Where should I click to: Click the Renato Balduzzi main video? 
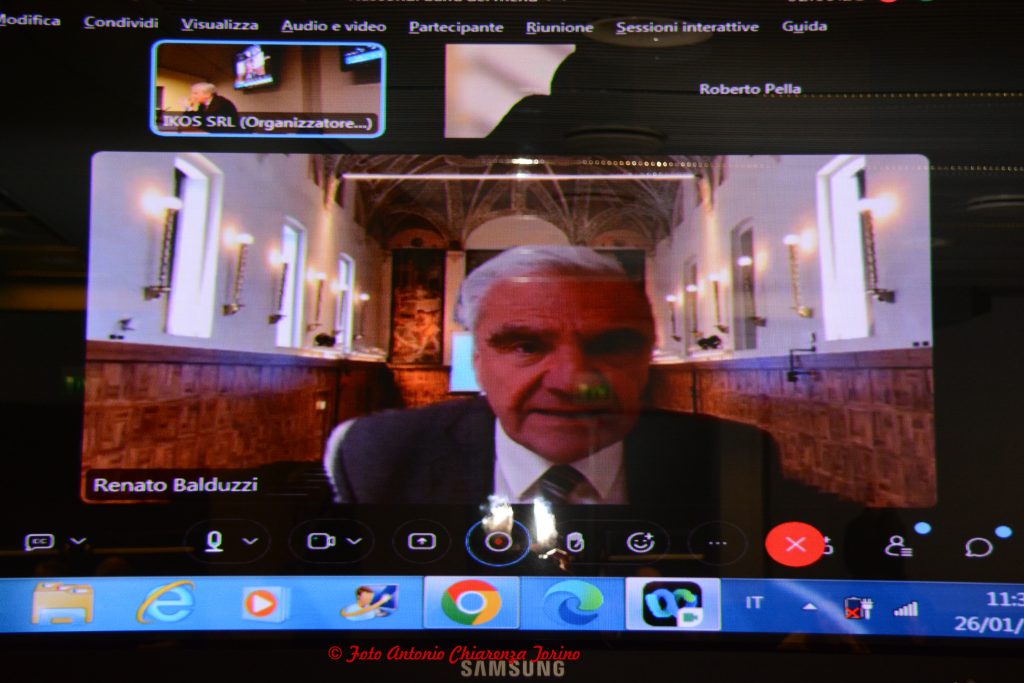(x=509, y=330)
